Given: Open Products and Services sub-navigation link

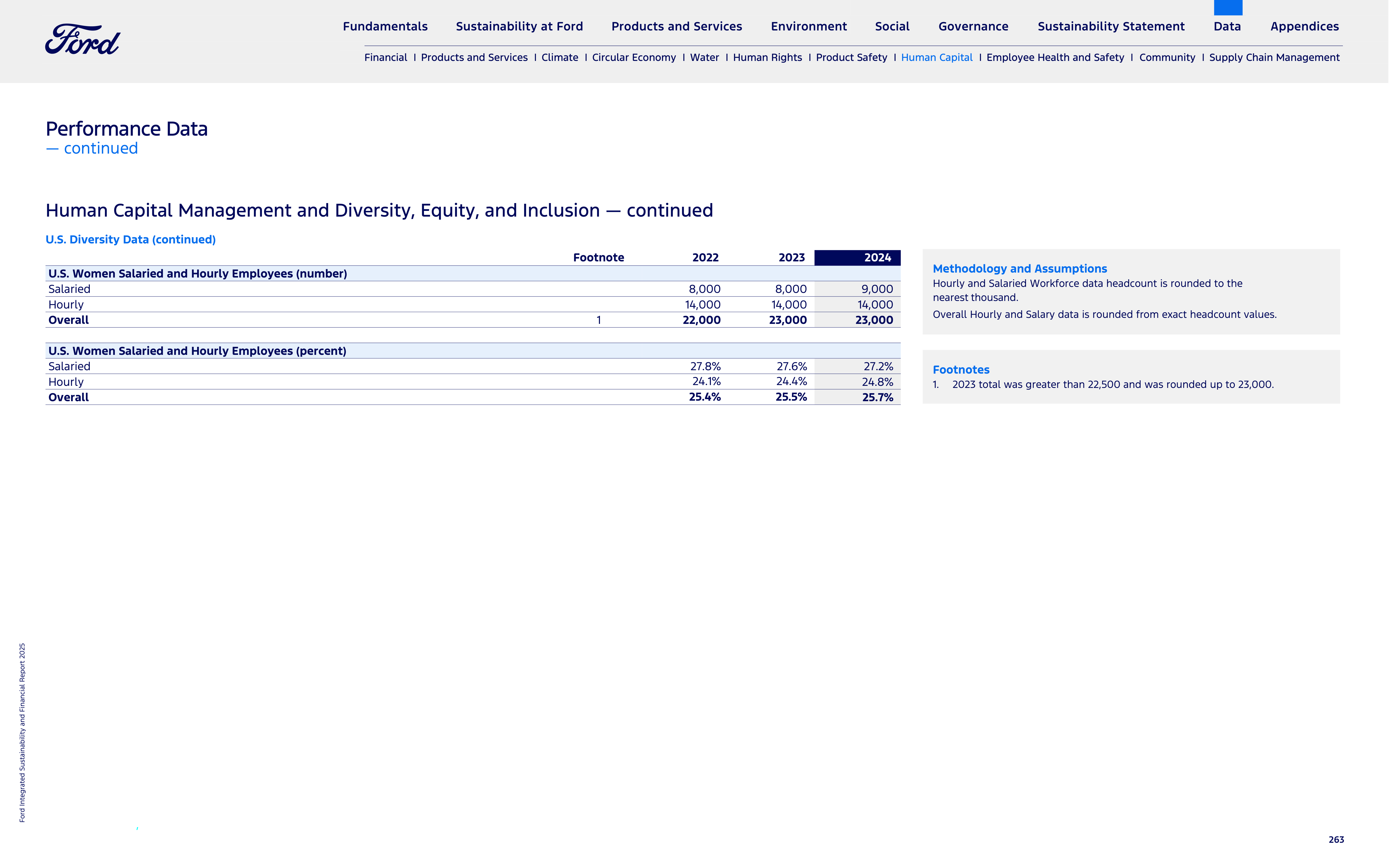Looking at the screenshot, I should point(474,58).
